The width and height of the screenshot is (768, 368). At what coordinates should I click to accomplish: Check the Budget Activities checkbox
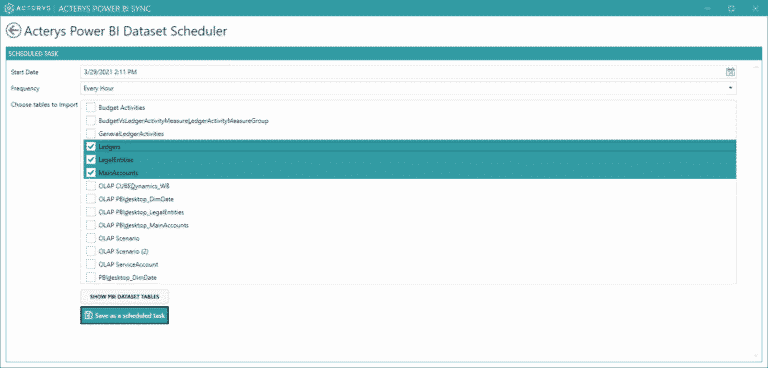(x=91, y=107)
